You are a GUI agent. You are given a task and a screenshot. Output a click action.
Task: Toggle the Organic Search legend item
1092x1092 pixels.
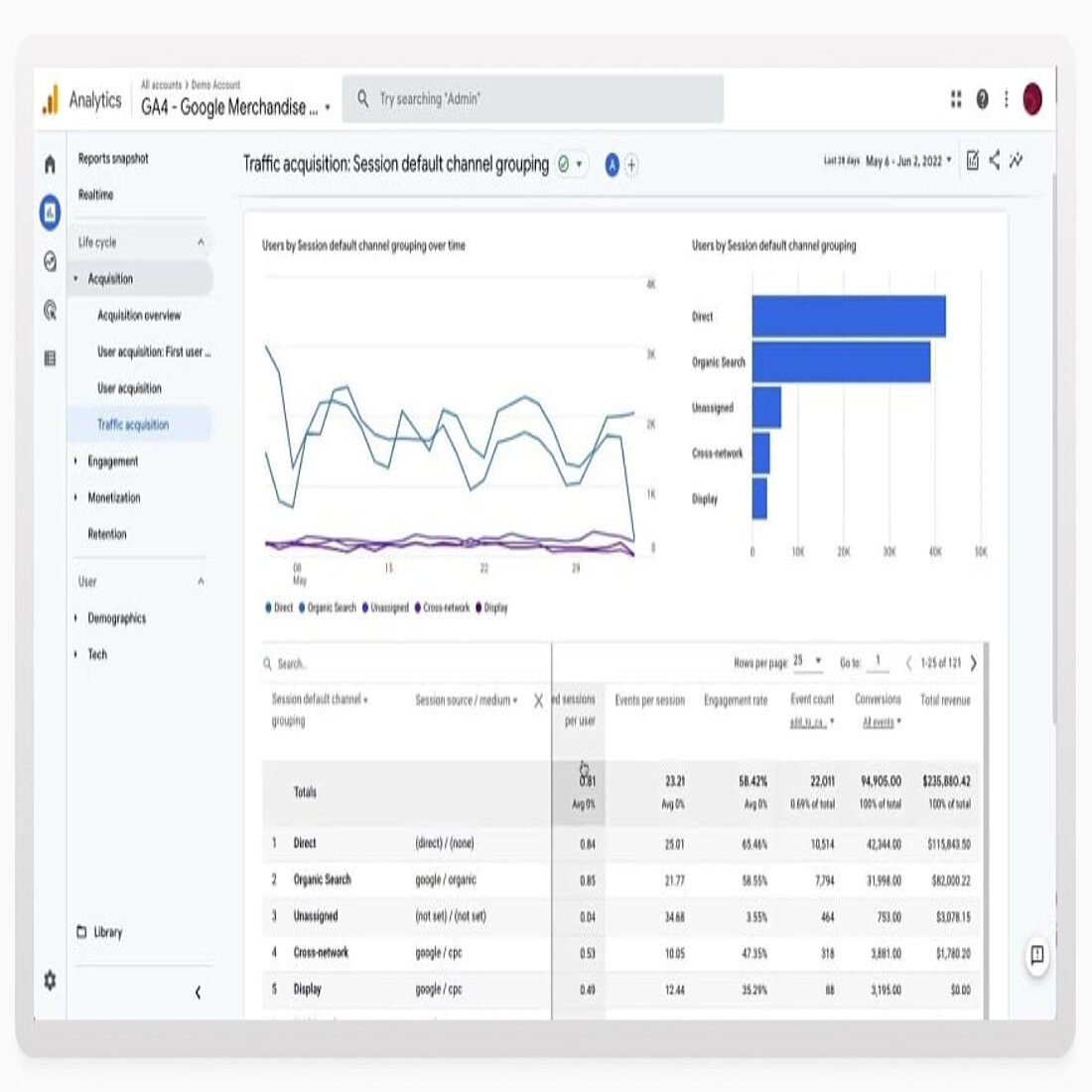pos(326,608)
